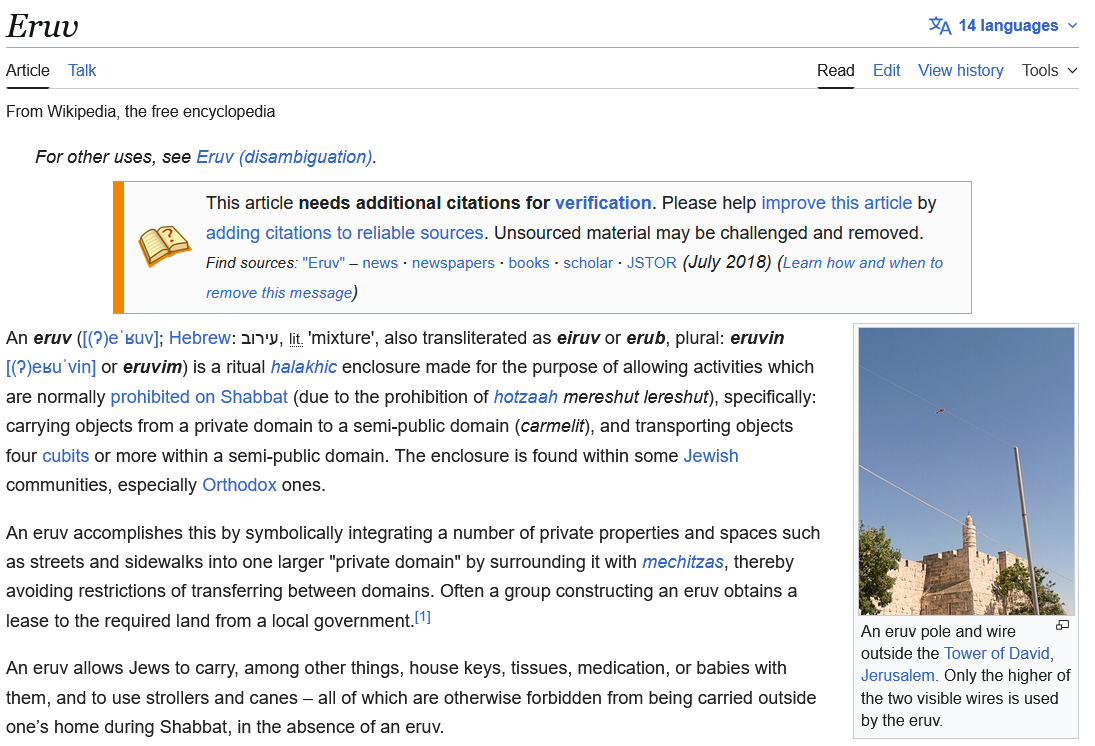Open the Hebrew language link
Image resolution: width=1095 pixels, height=746 pixels.
[x=200, y=338]
